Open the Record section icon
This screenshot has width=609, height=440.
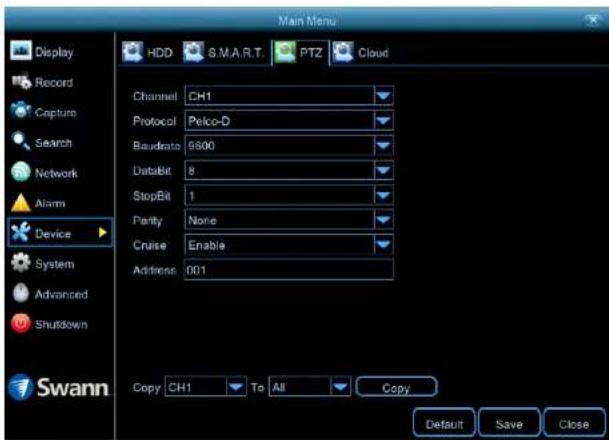21,82
